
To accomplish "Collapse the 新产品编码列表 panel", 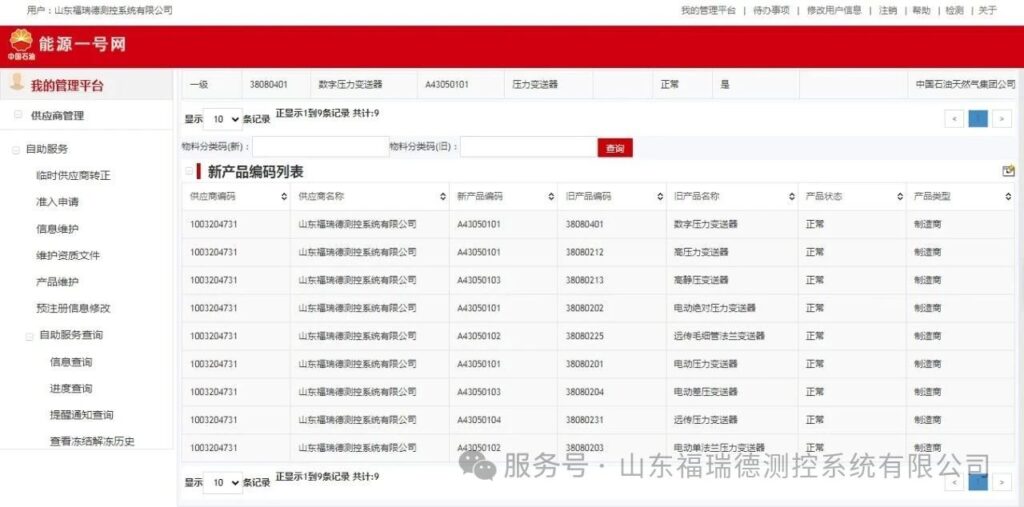I will [x=189, y=172].
